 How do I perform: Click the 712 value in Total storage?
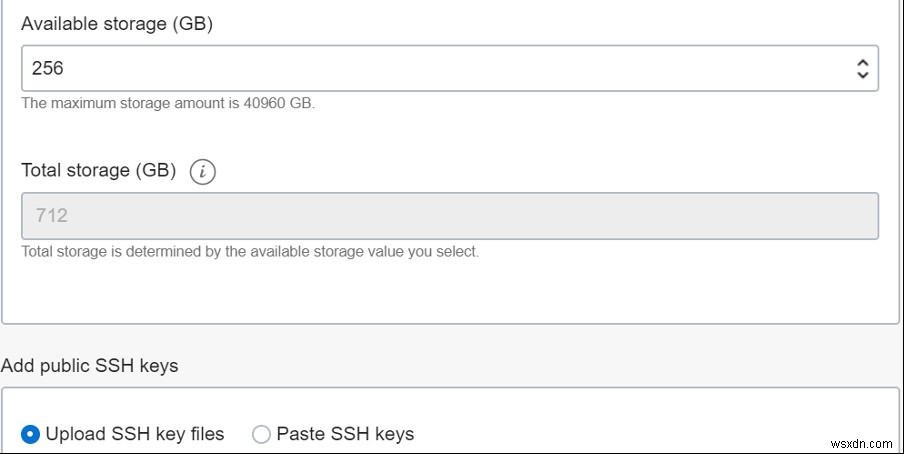pos(51,216)
